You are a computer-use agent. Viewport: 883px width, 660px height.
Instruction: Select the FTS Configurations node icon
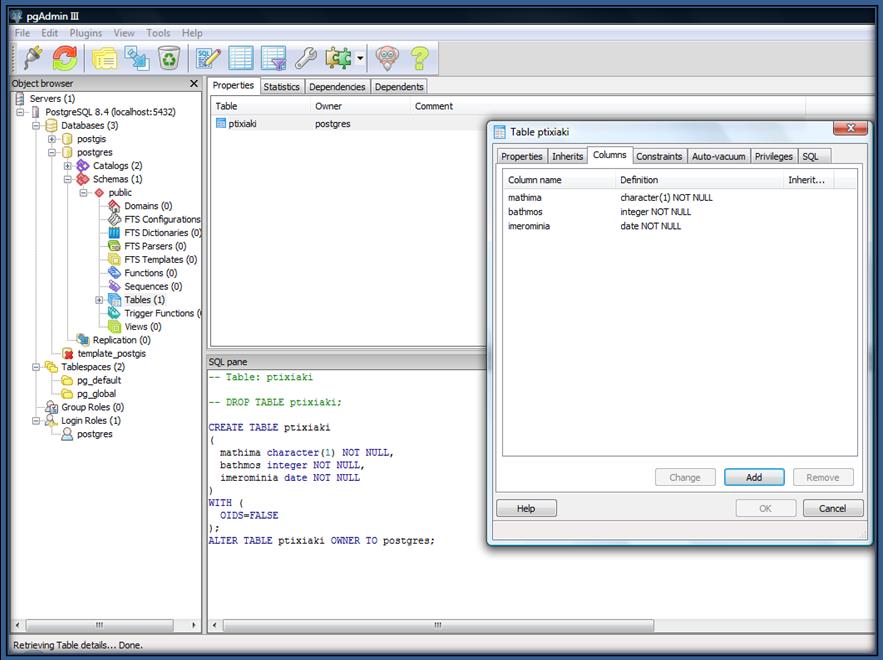pyautogui.click(x=114, y=219)
